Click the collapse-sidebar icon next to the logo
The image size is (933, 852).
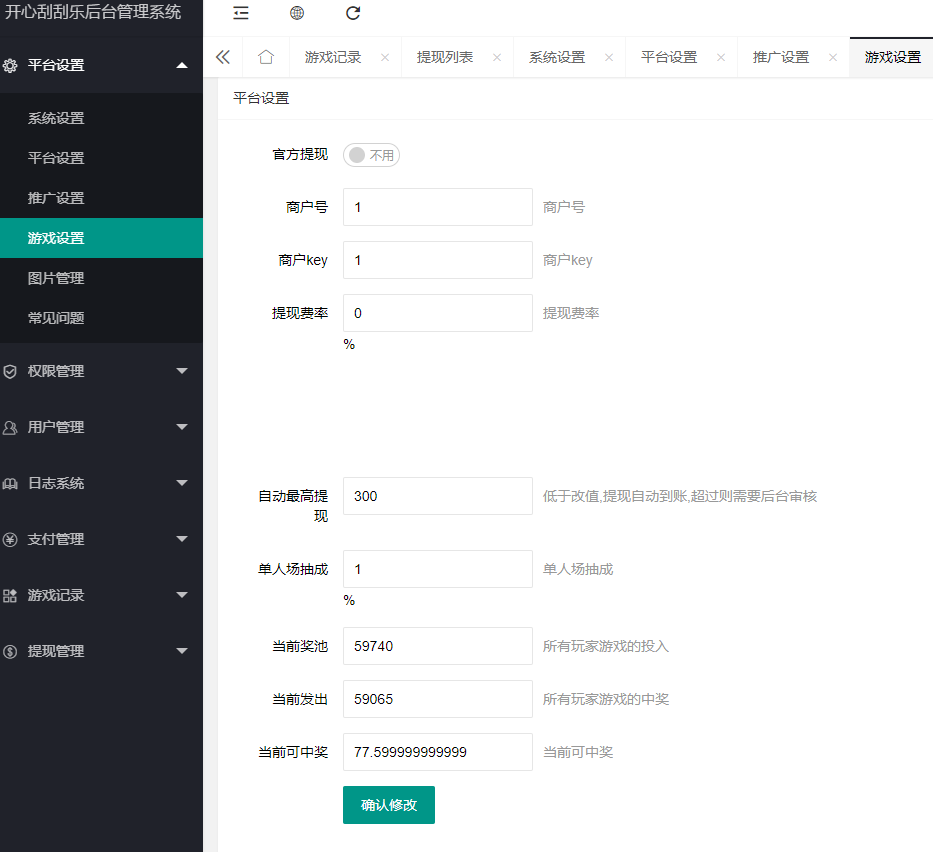pyautogui.click(x=241, y=14)
